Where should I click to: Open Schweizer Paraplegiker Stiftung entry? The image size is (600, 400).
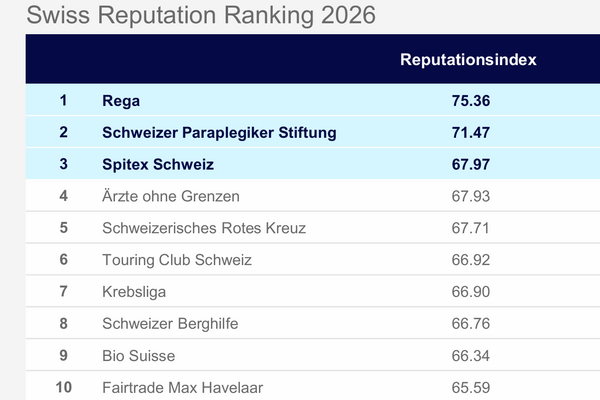[219, 132]
